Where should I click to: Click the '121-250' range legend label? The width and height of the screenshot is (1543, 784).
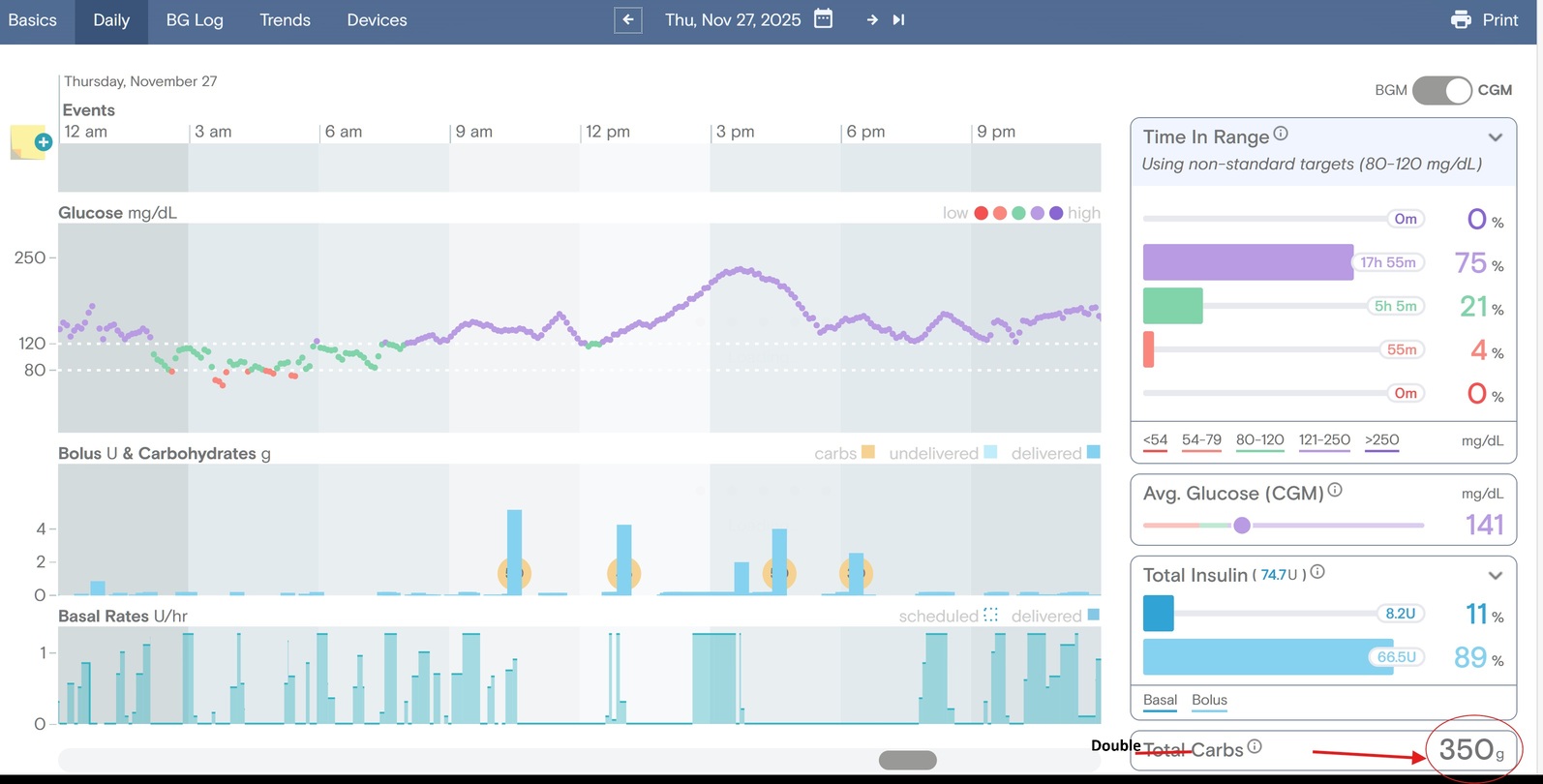1324,439
